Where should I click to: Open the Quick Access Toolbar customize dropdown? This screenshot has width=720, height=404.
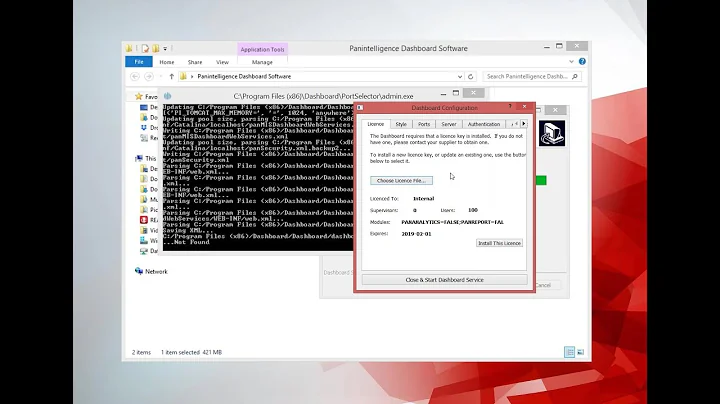click(x=165, y=49)
